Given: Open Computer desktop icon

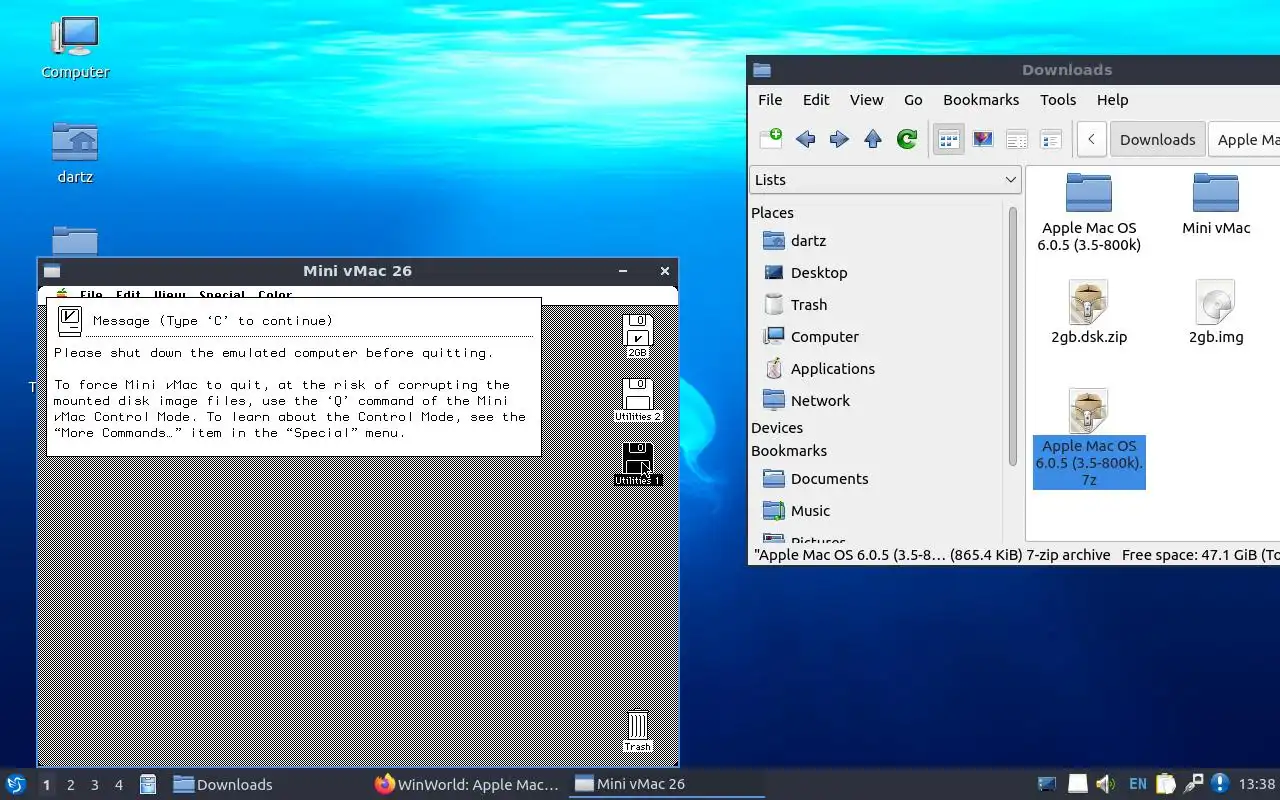Looking at the screenshot, I should coord(75,48).
